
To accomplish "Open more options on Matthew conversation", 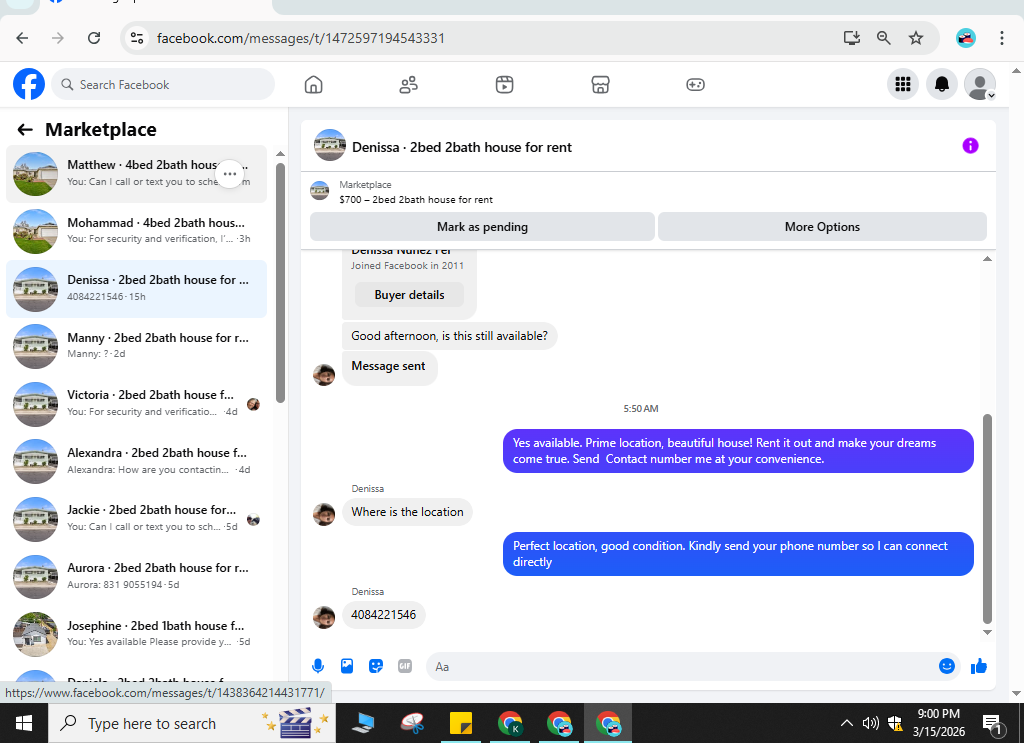I will (230, 174).
